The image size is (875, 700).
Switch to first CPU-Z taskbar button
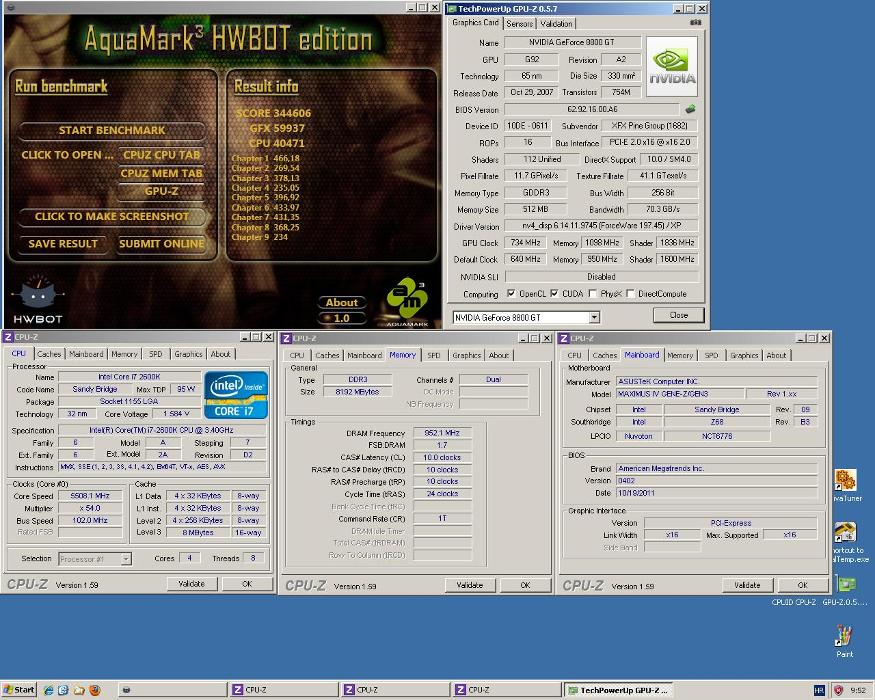(283, 690)
